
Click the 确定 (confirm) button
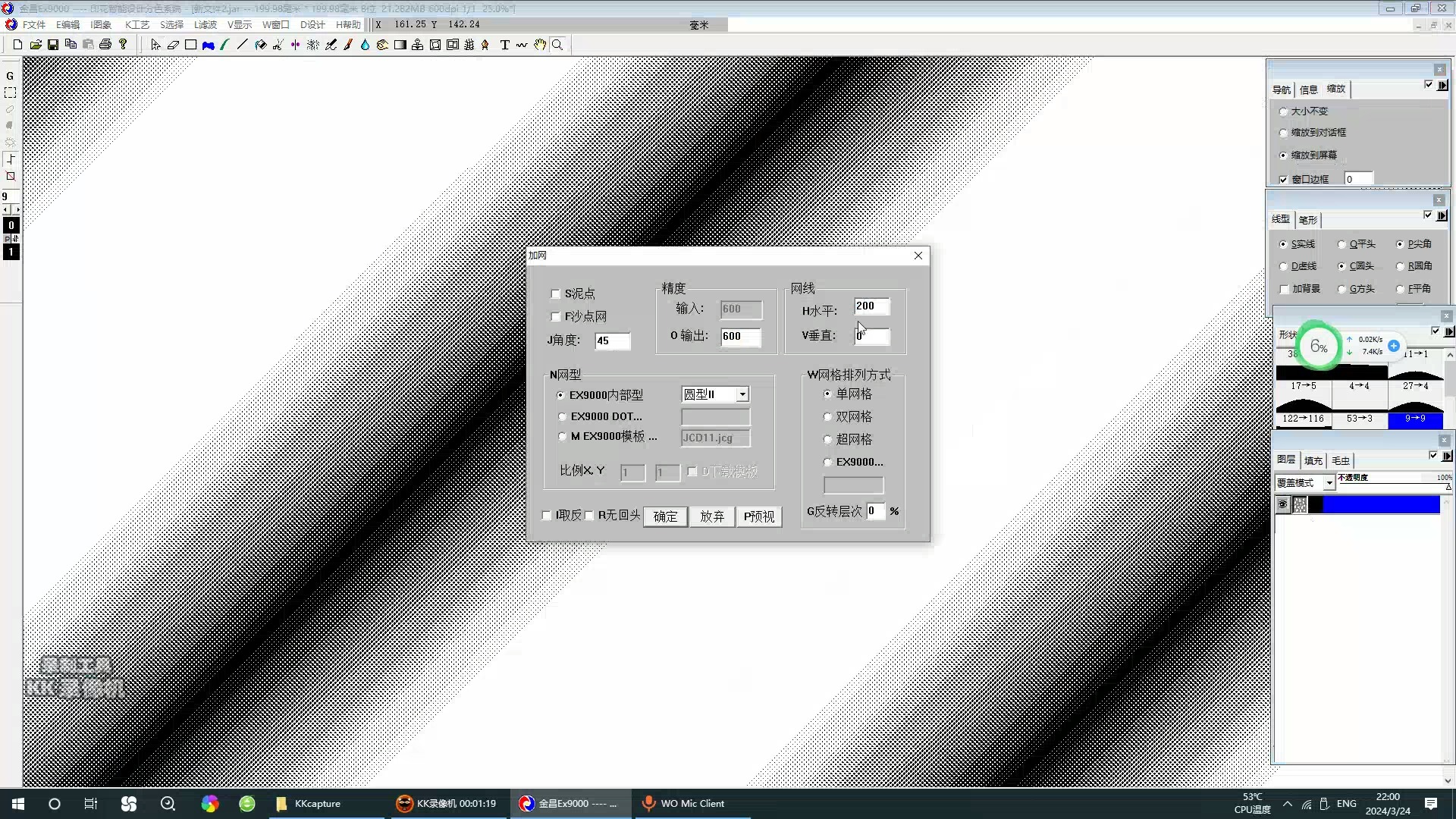pos(666,516)
